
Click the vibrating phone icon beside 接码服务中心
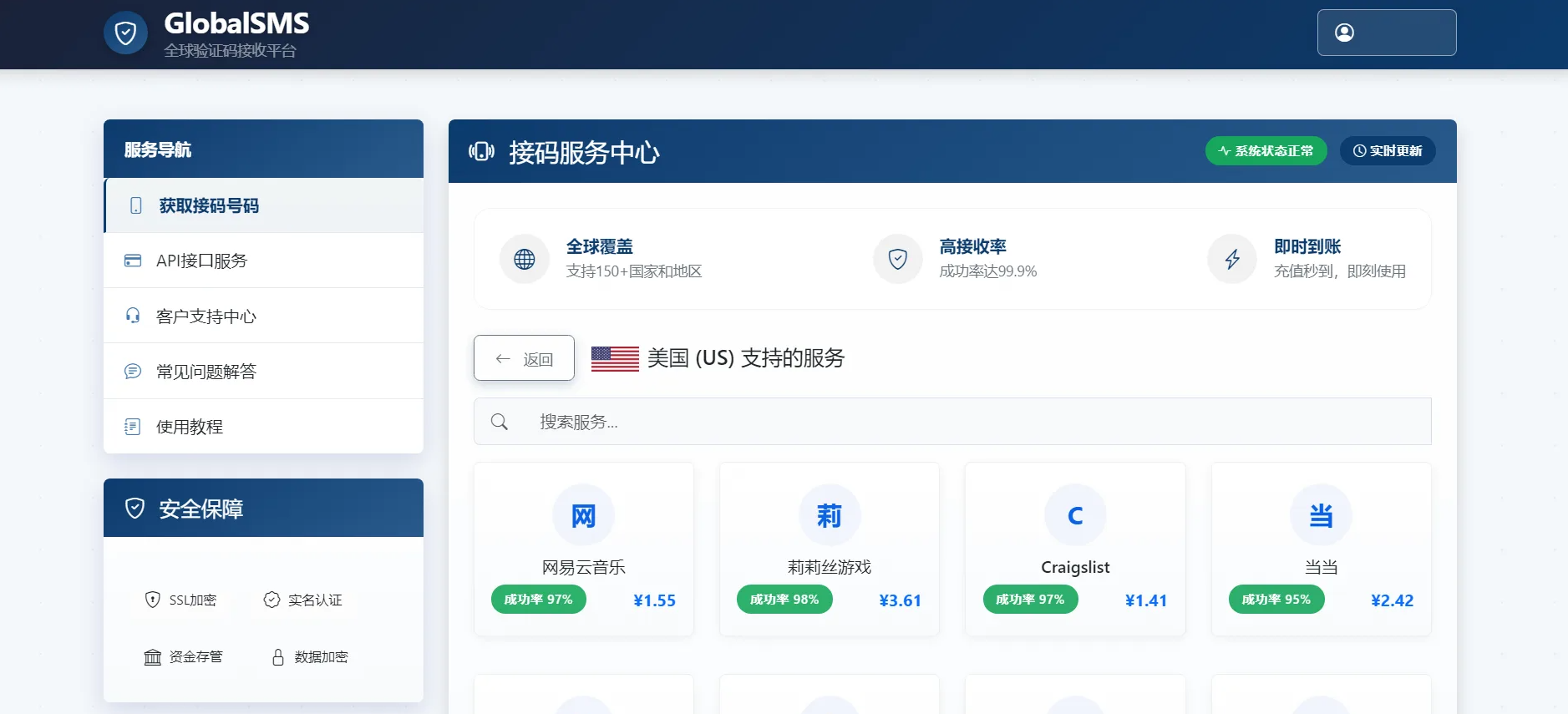pyautogui.click(x=481, y=151)
